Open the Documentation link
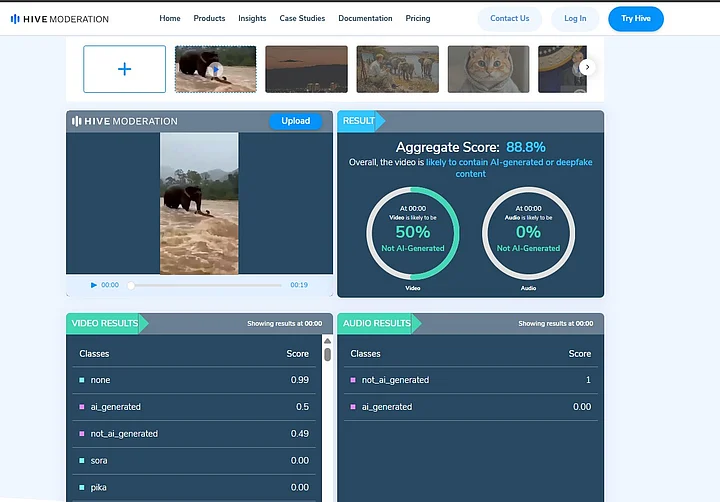 coord(365,18)
